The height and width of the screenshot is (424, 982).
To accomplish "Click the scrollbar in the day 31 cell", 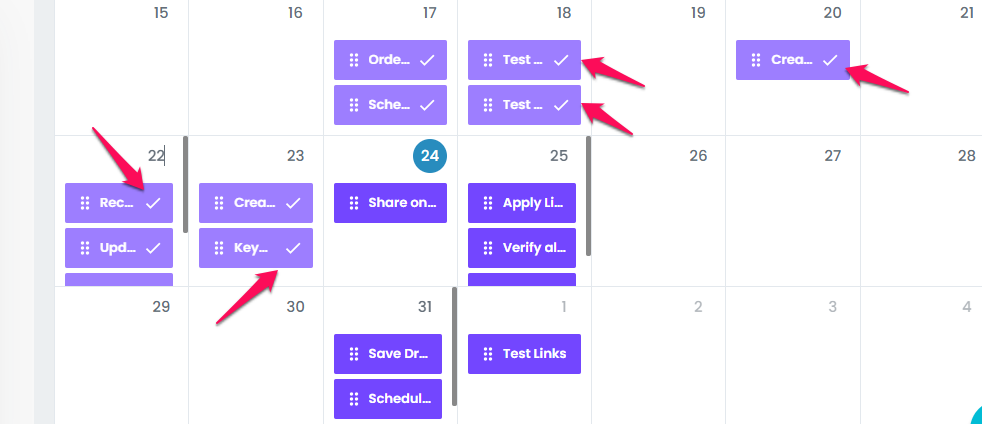I will click(x=455, y=346).
